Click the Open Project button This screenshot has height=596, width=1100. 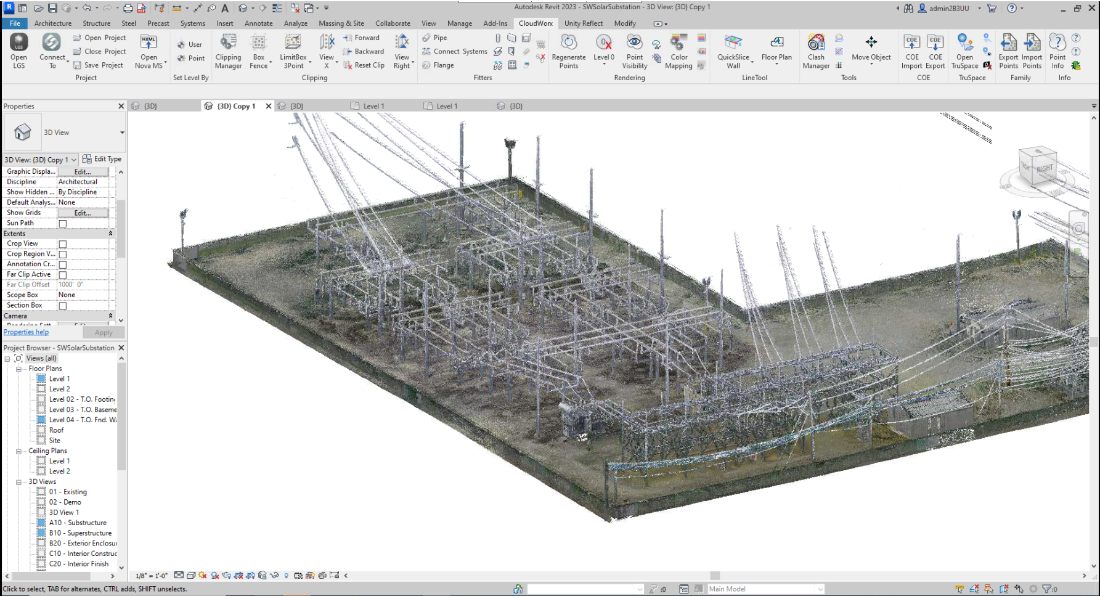point(100,38)
